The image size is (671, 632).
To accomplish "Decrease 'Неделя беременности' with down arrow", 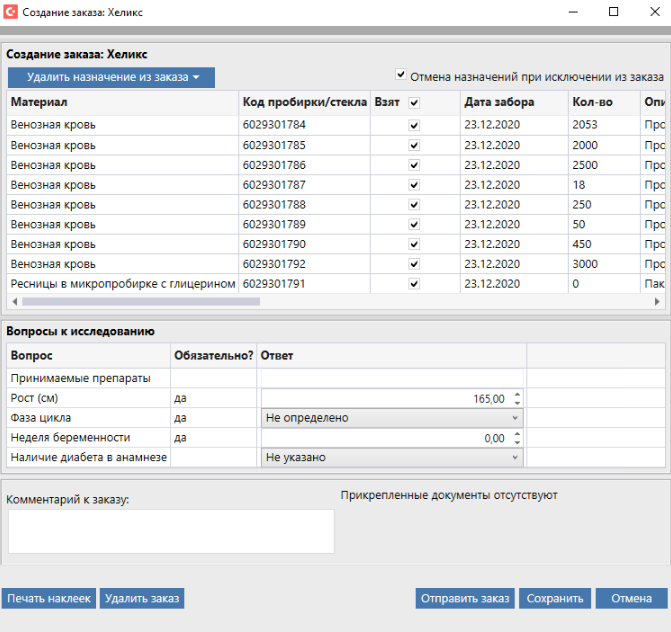I will (516, 442).
